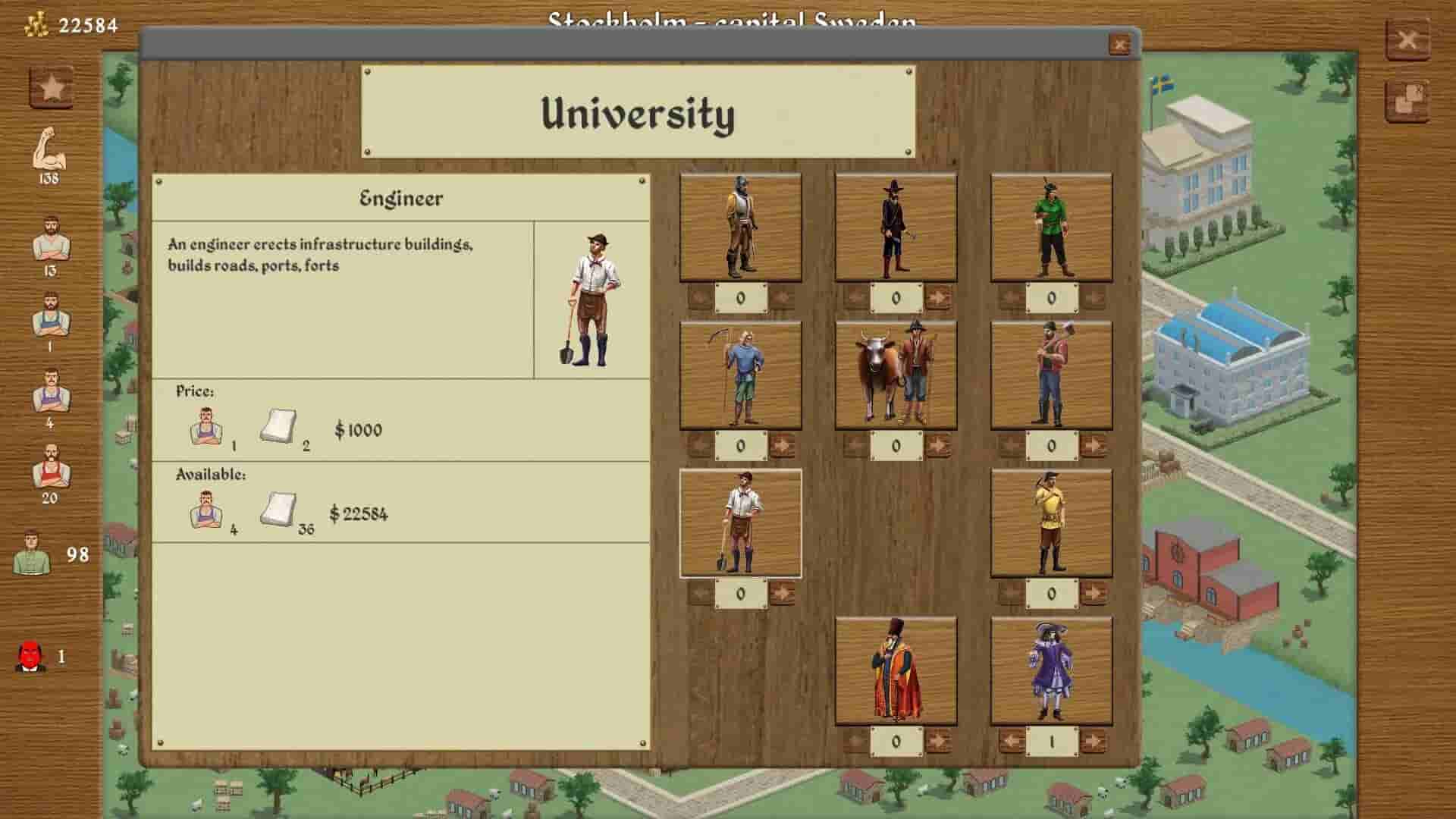Choose the rancher with cow card
Screen dimensions: 1456x819
(x=896, y=375)
